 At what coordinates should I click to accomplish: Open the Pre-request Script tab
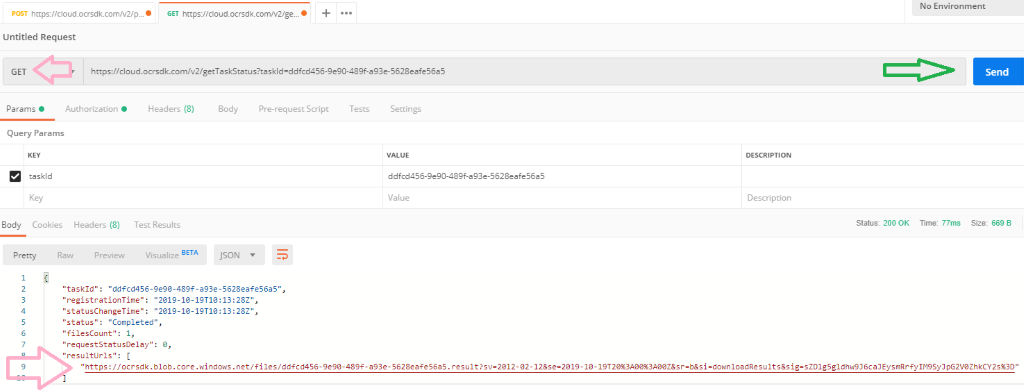[x=293, y=109]
